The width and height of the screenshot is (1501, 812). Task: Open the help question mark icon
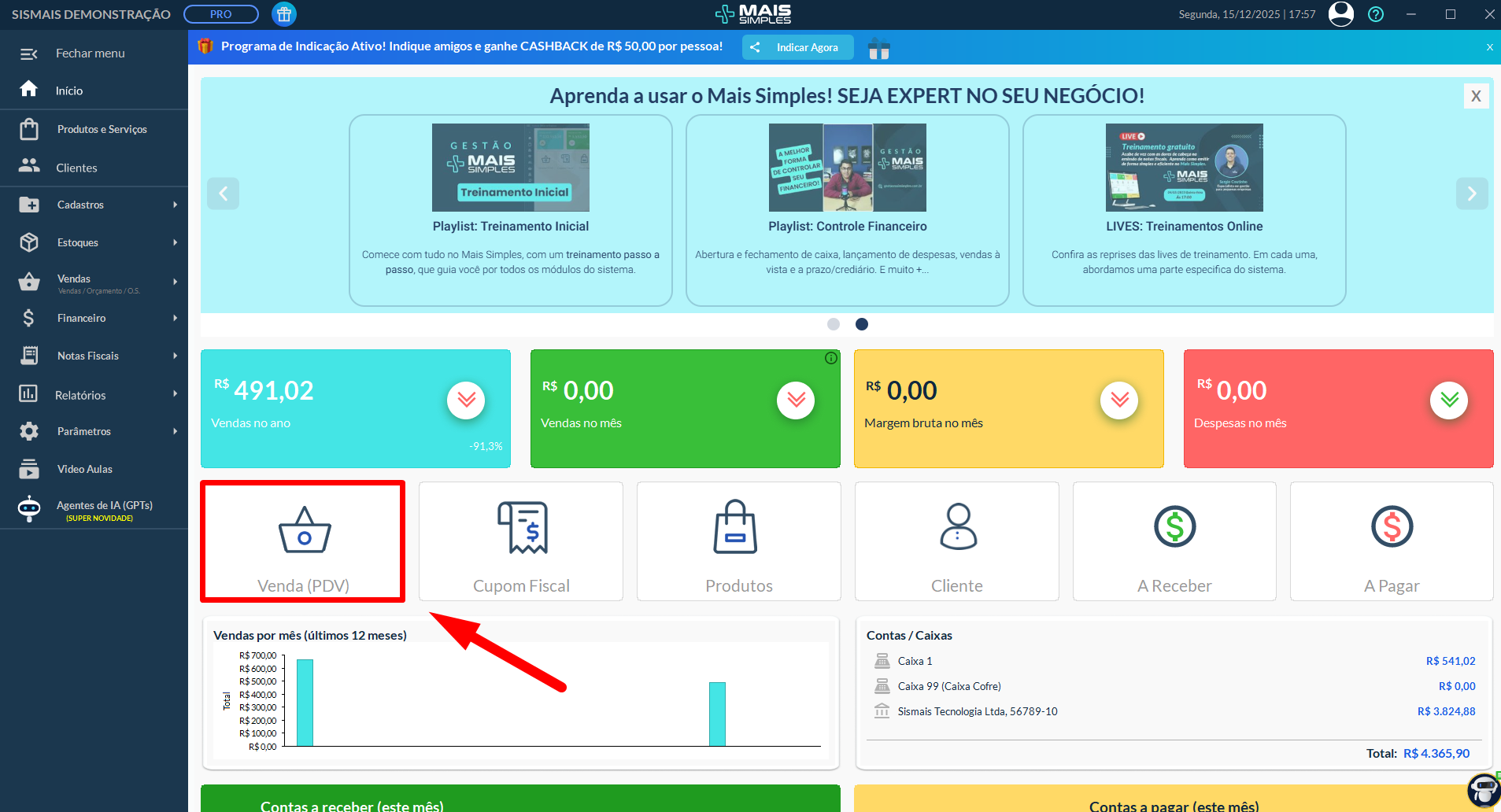click(1375, 14)
